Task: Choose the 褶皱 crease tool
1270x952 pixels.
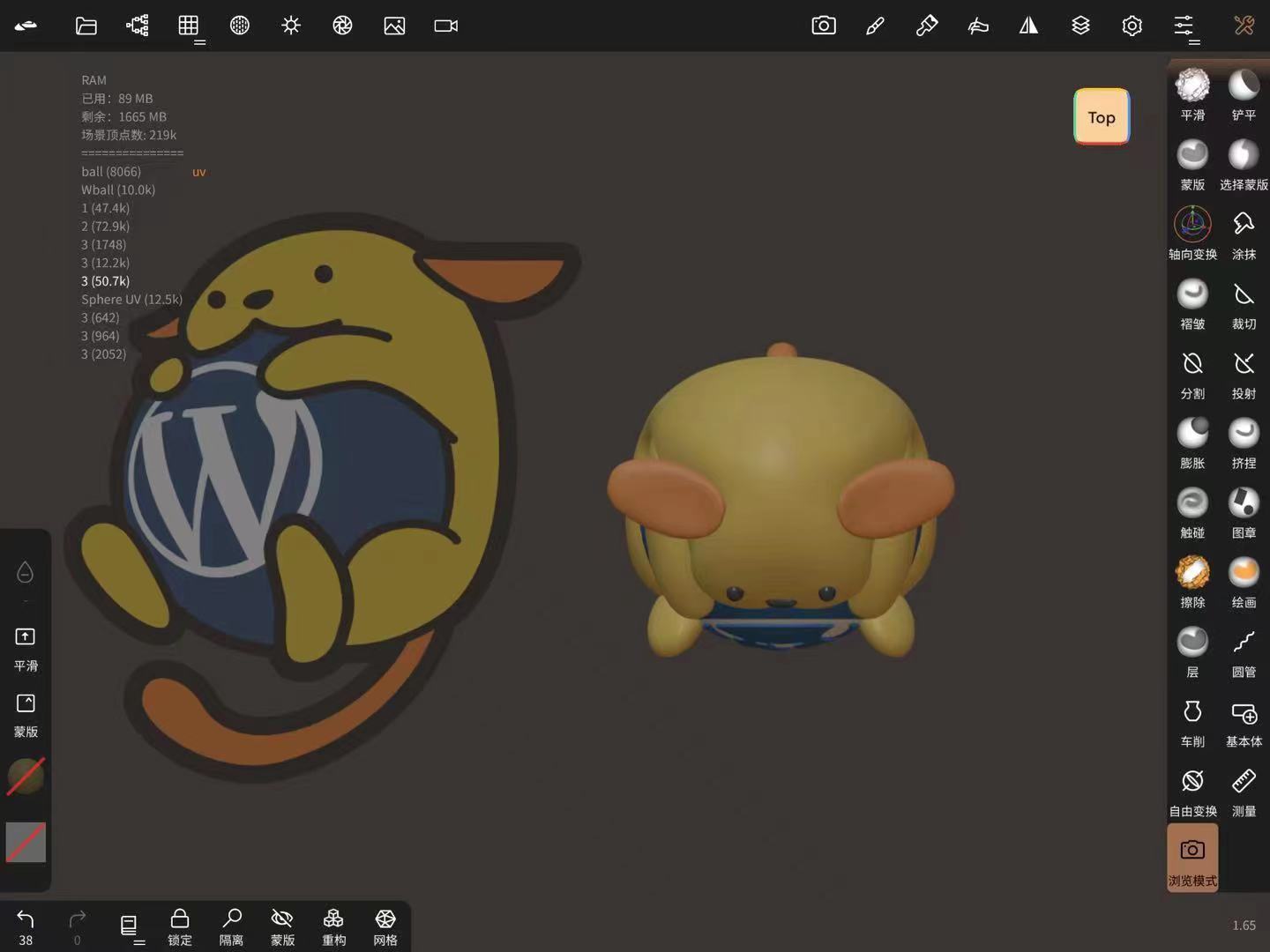Action: click(1192, 303)
